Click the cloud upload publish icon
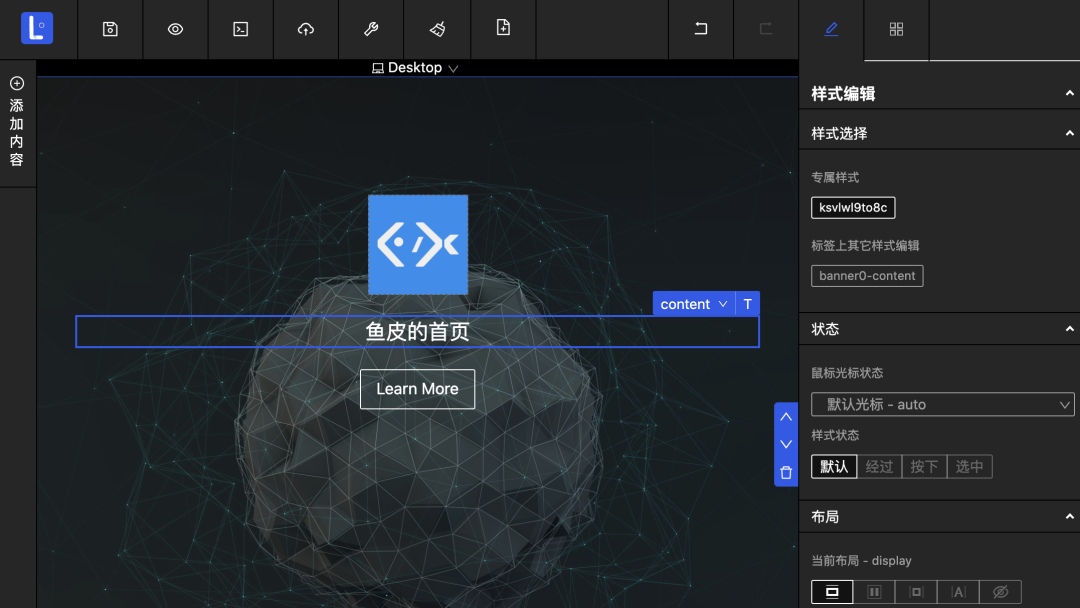Viewport: 1080px width, 608px height. (306, 29)
